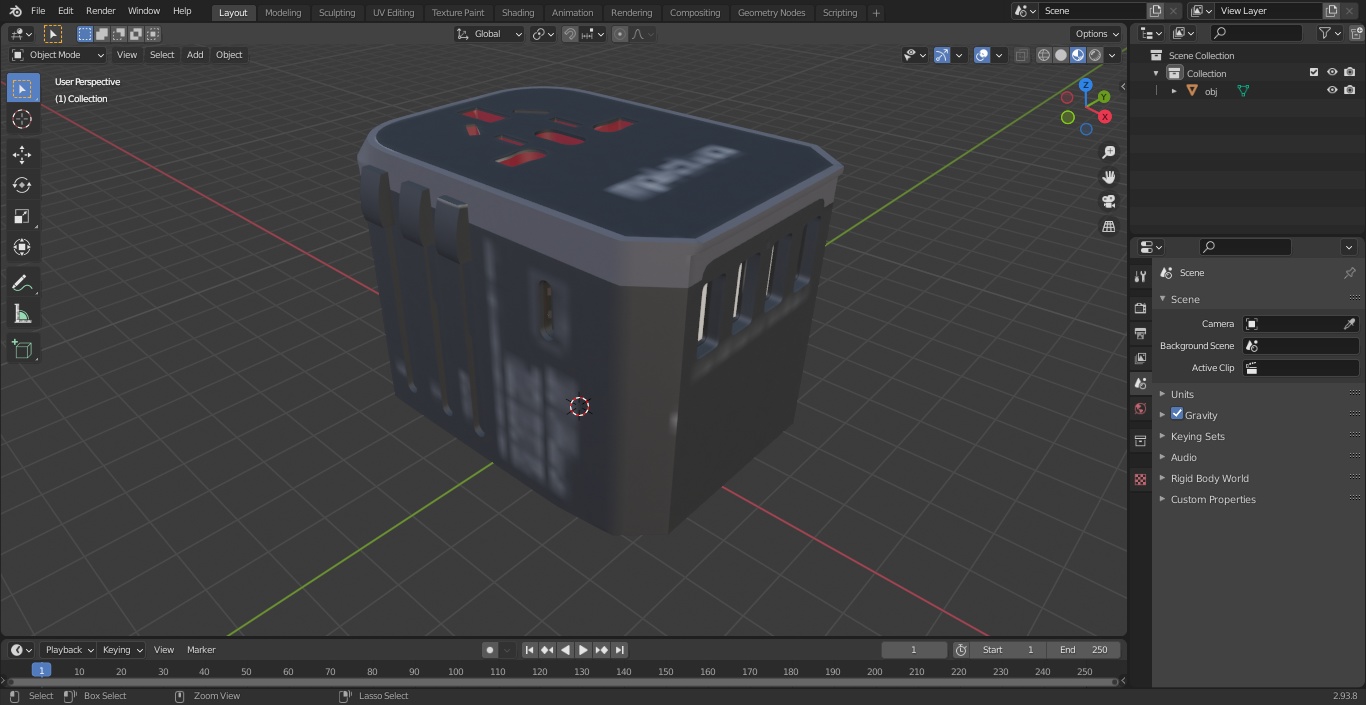Viewport: 1366px width, 705px height.
Task: Open the Keying dropdown
Action: pos(122,650)
